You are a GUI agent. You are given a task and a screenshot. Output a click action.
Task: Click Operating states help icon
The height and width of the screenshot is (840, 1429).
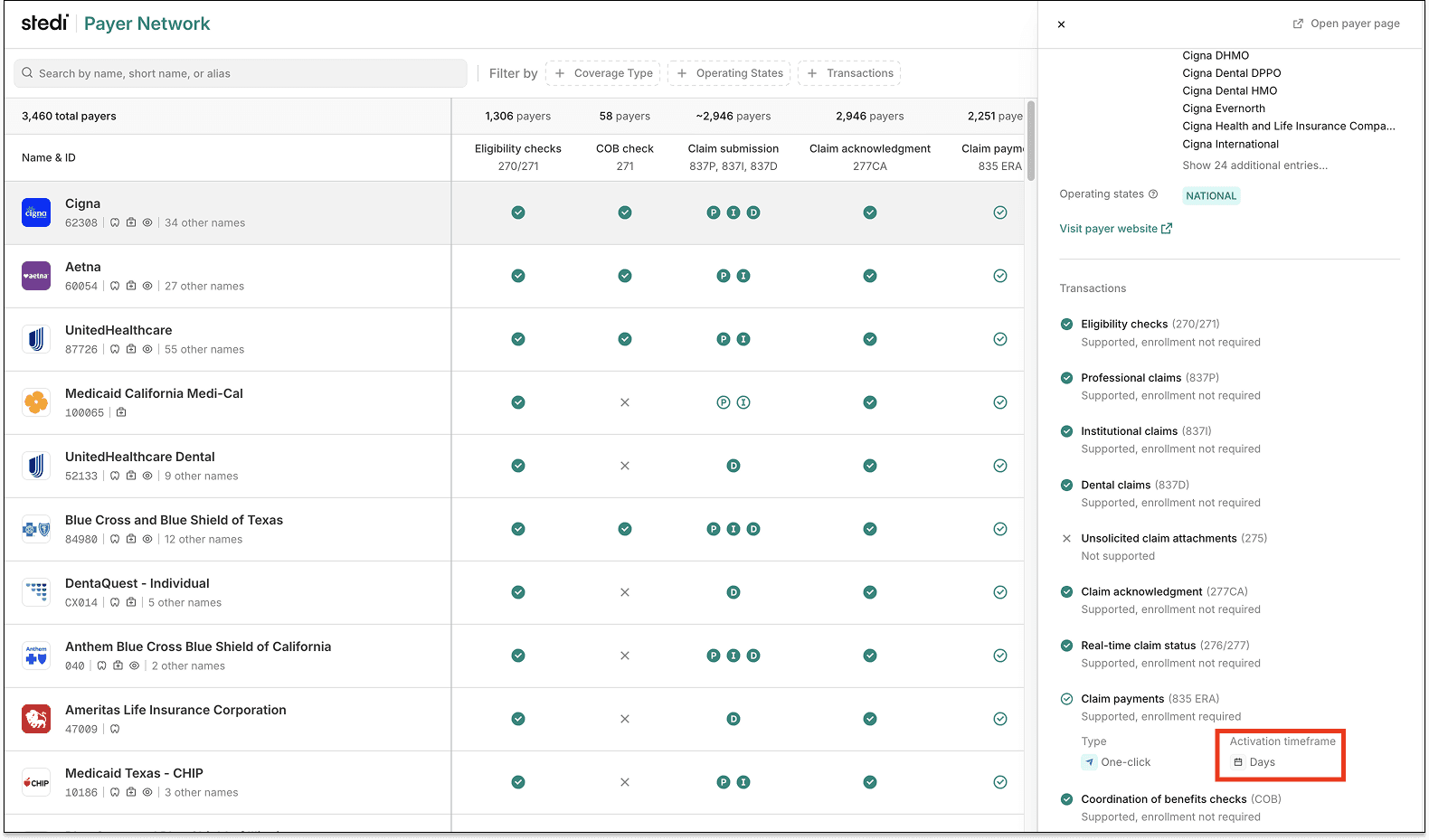[x=1153, y=194]
